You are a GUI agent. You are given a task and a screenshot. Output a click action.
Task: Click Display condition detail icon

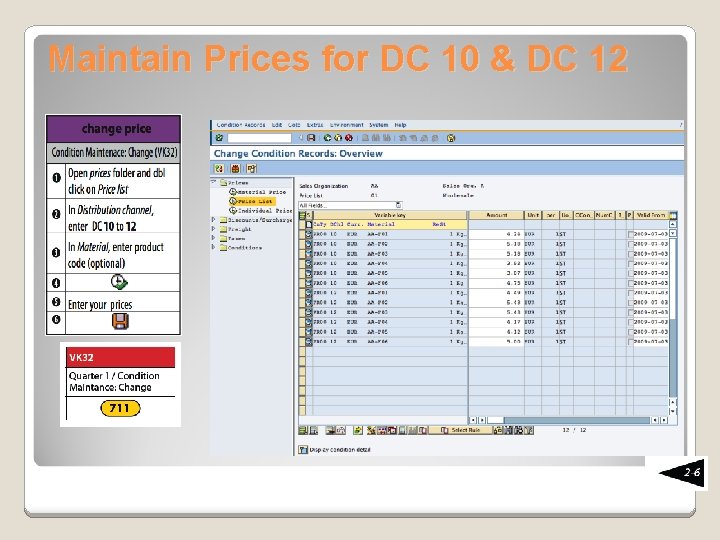[303, 450]
